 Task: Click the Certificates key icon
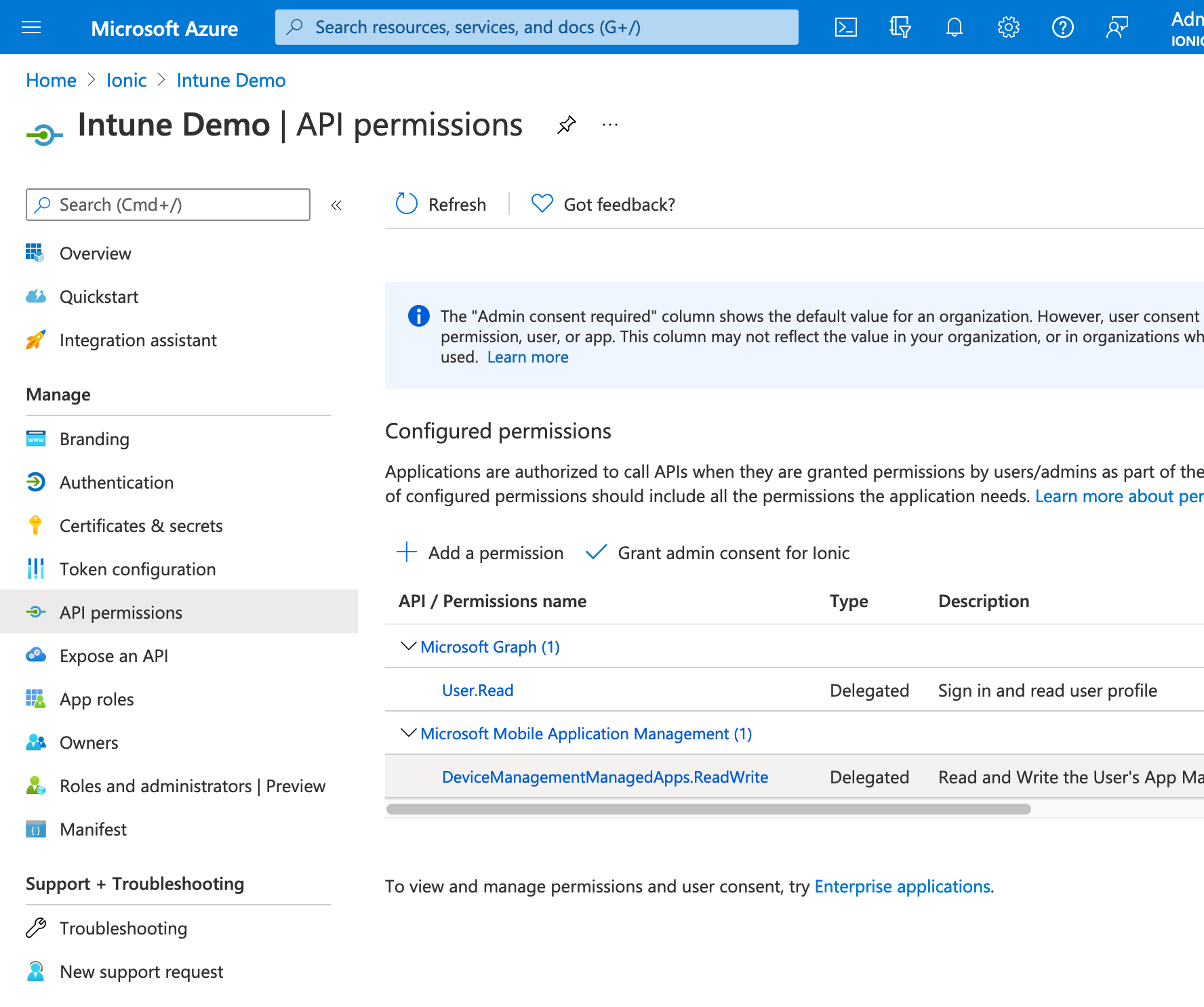[x=35, y=525]
